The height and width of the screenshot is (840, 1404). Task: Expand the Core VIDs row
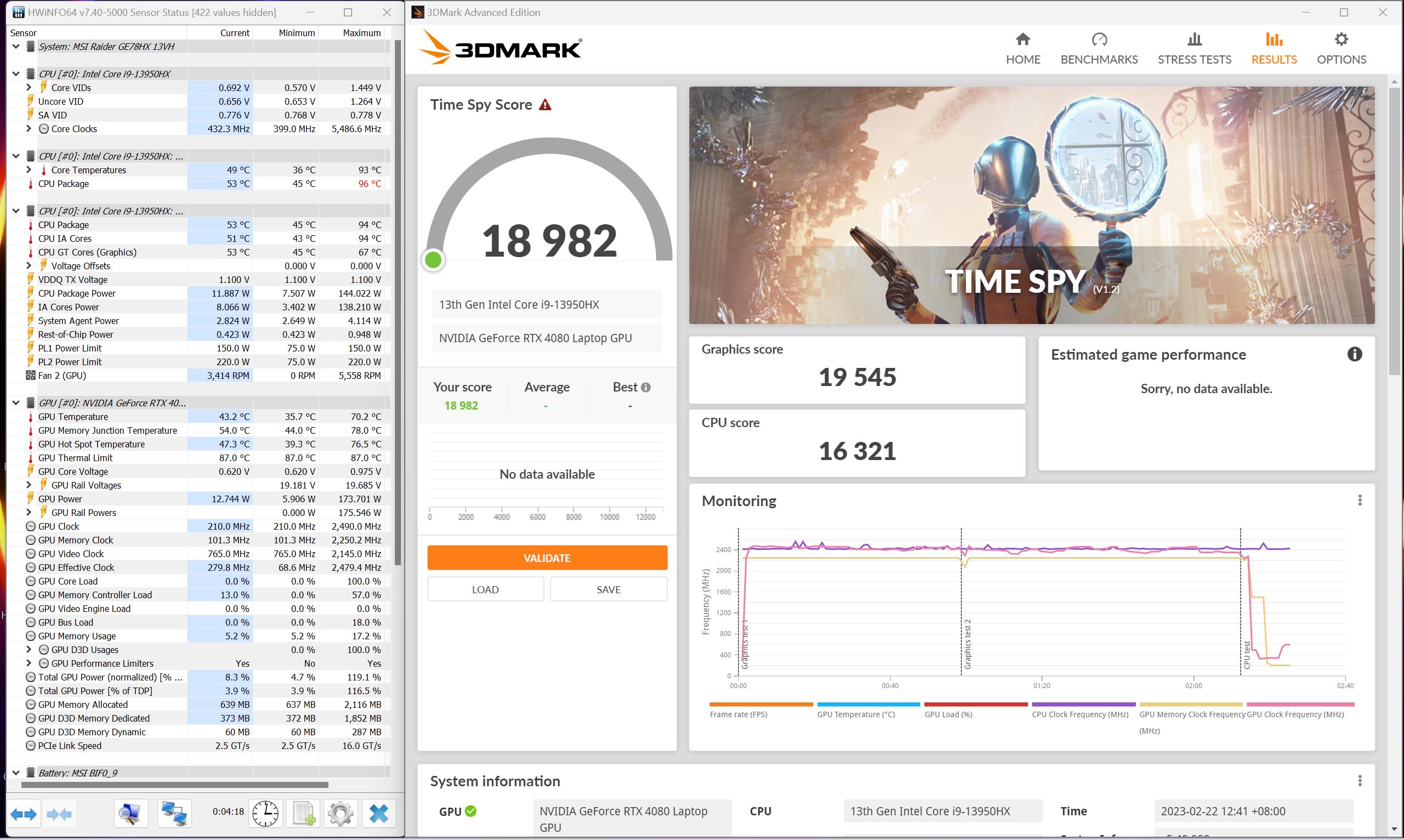click(29, 88)
